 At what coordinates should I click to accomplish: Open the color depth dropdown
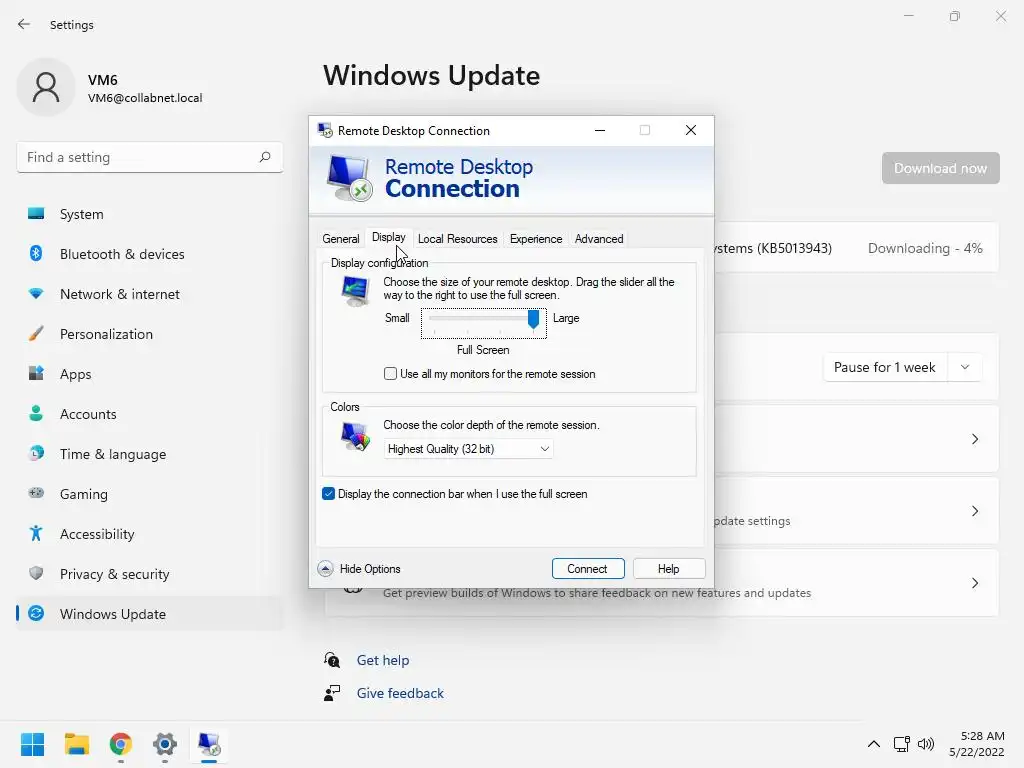[x=468, y=449]
